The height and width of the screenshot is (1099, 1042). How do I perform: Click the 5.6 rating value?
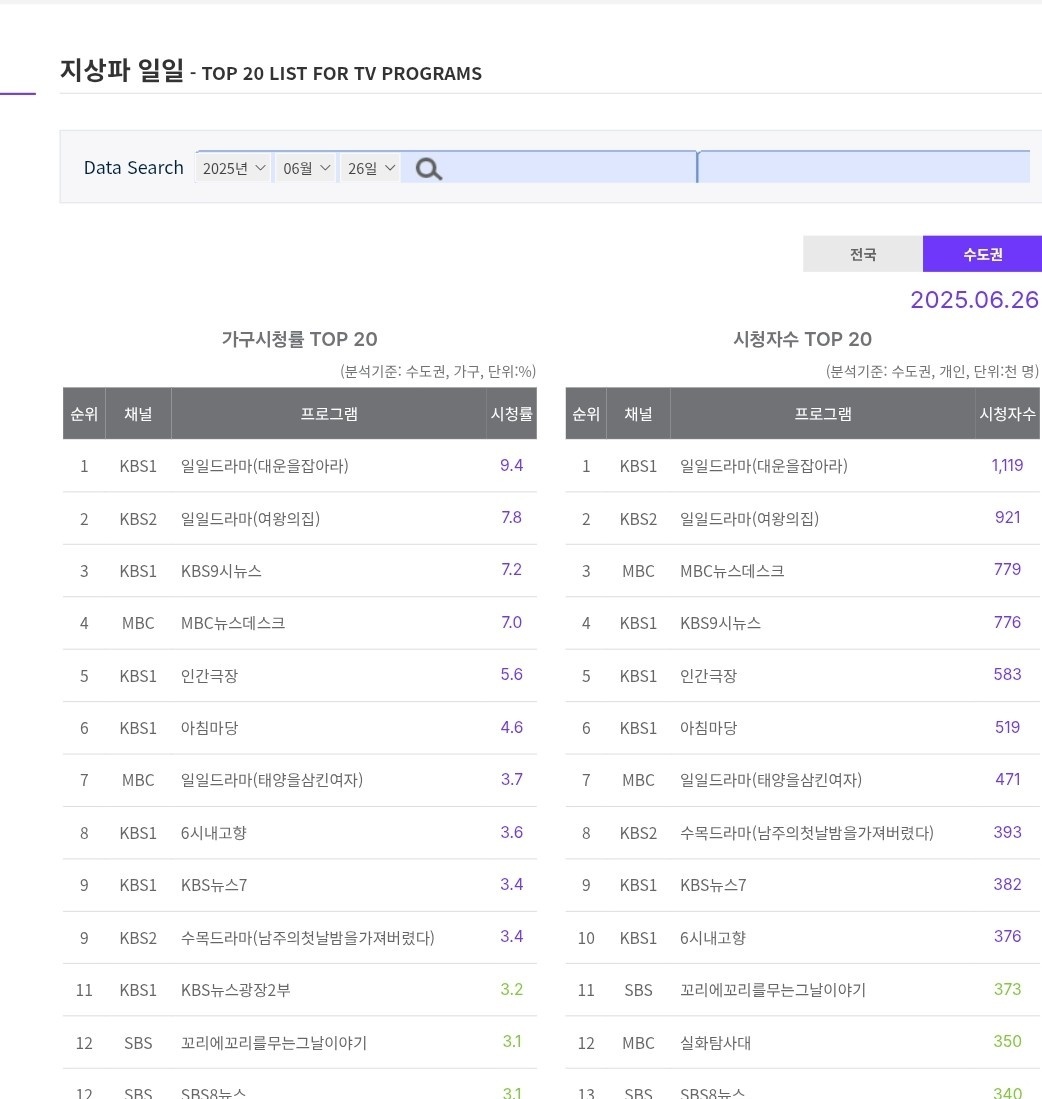(x=512, y=674)
